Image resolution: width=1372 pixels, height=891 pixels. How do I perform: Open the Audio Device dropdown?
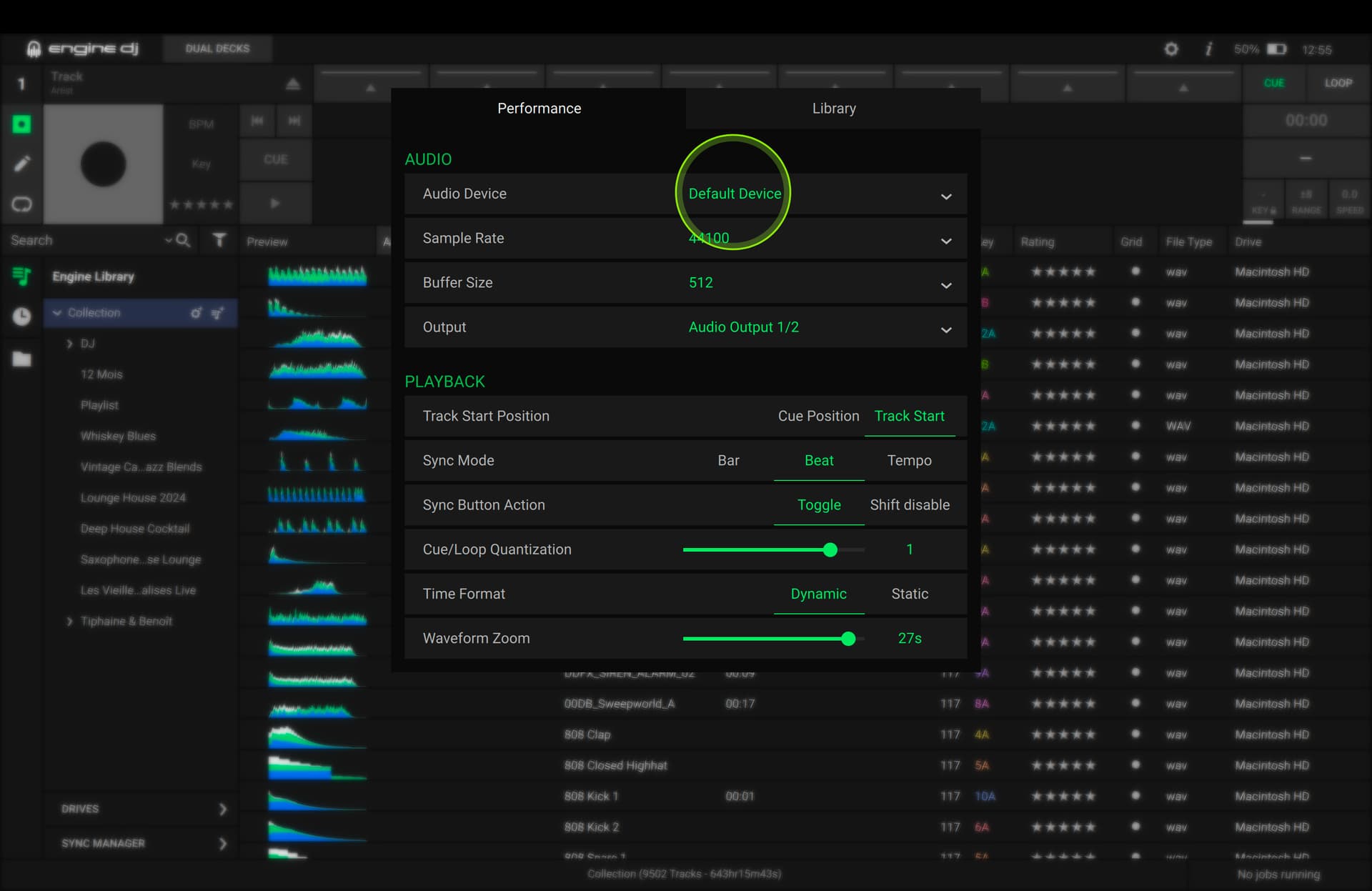click(x=945, y=196)
